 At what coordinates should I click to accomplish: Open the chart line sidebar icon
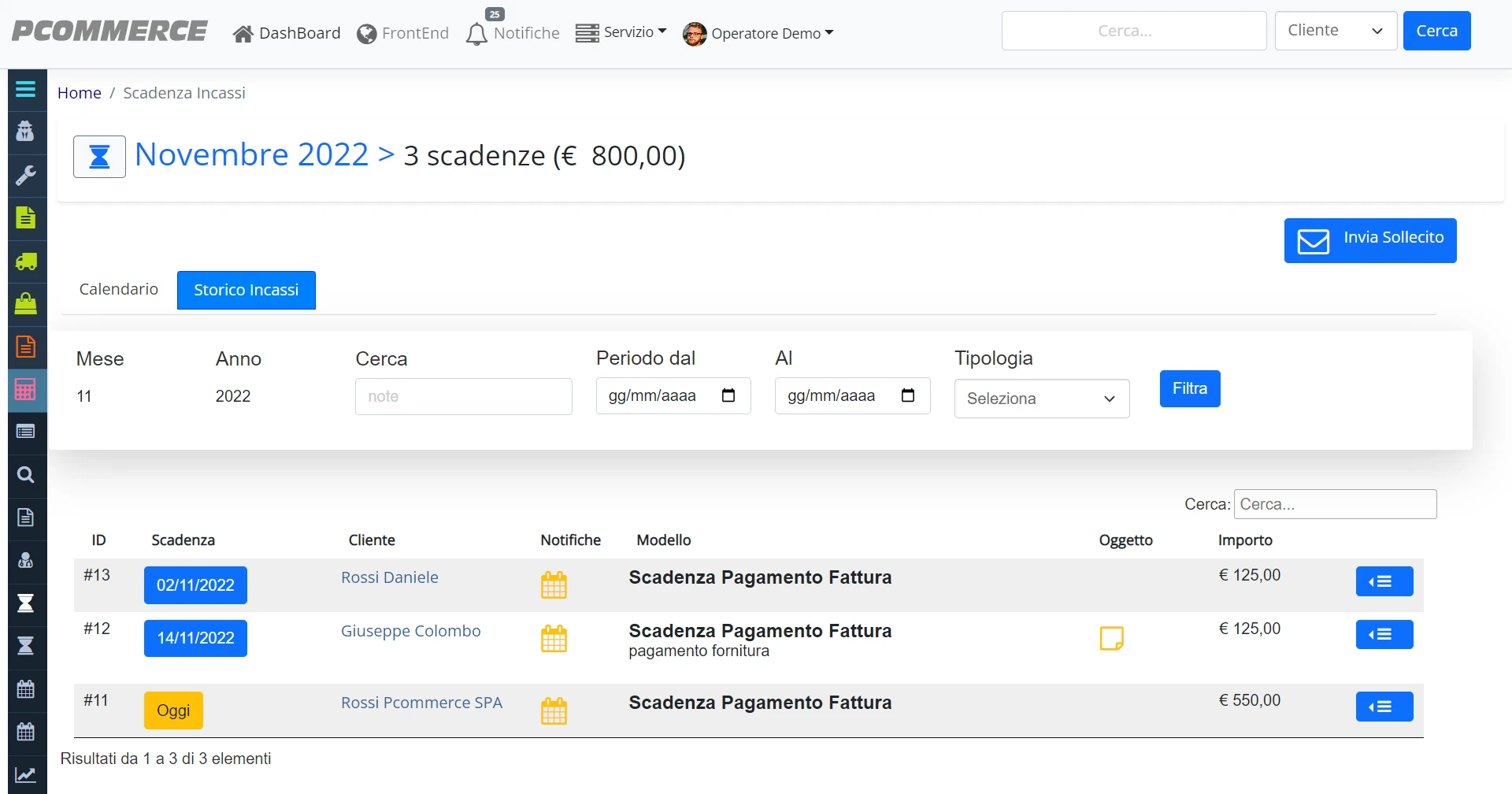pyautogui.click(x=25, y=774)
